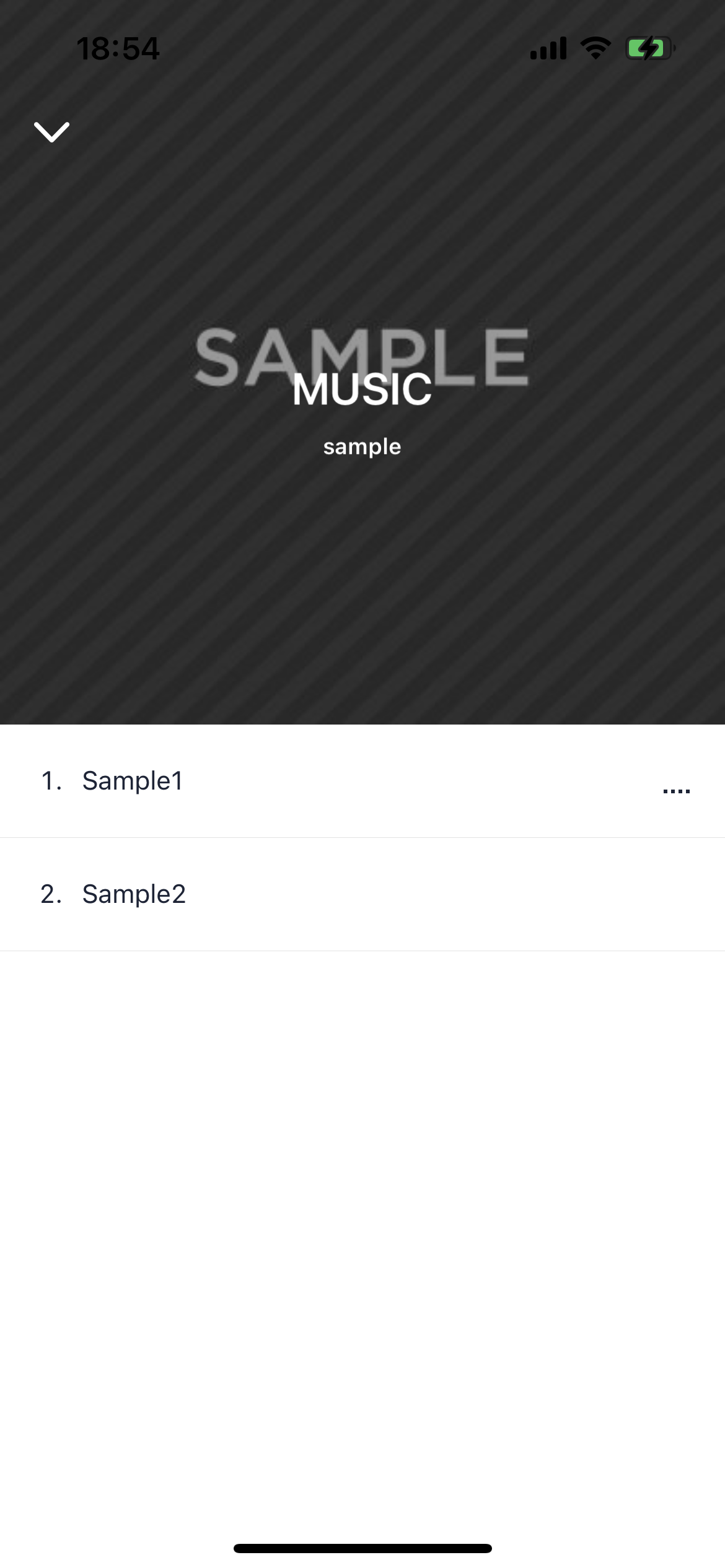Select track number 2. label
This screenshot has height=1568, width=725.
click(51, 894)
